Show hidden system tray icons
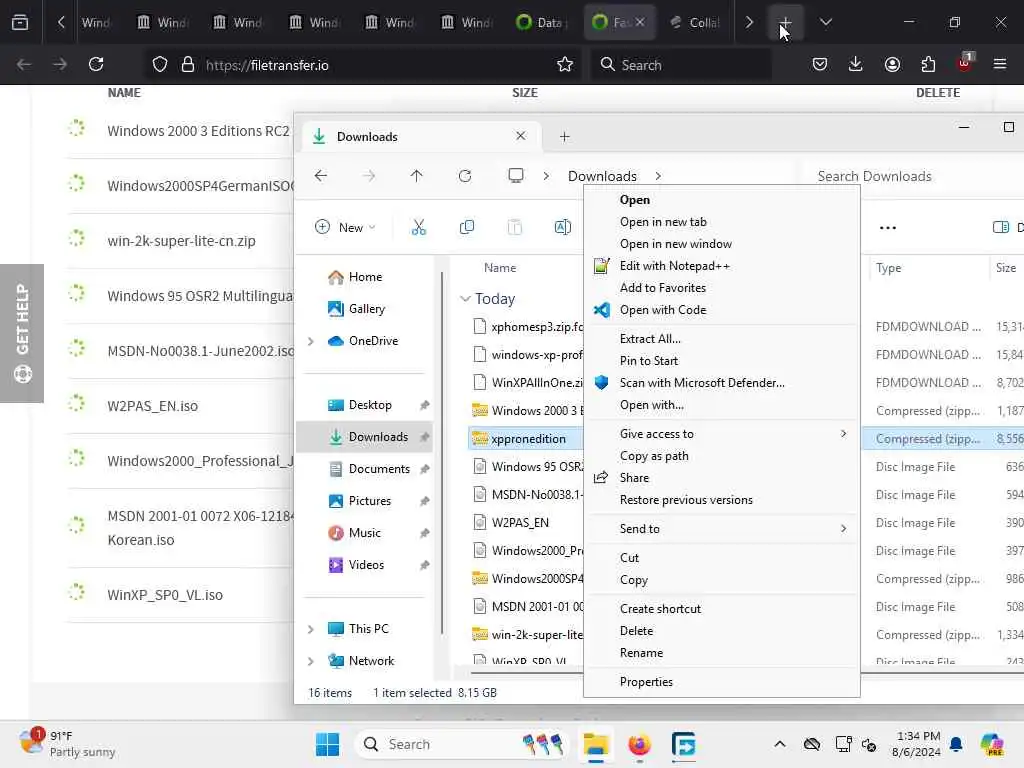The image size is (1024, 768). 779,744
